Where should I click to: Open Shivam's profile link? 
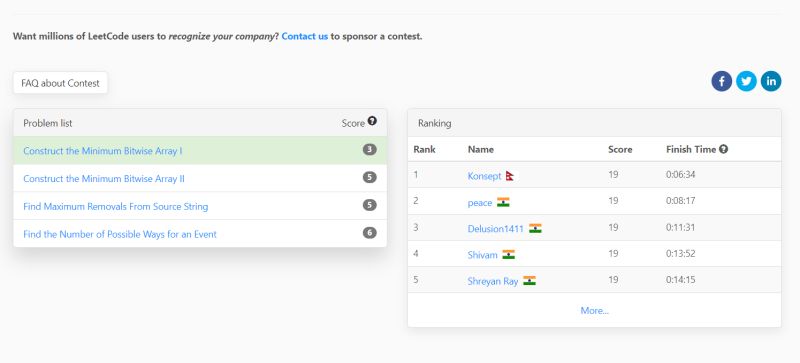(x=482, y=255)
